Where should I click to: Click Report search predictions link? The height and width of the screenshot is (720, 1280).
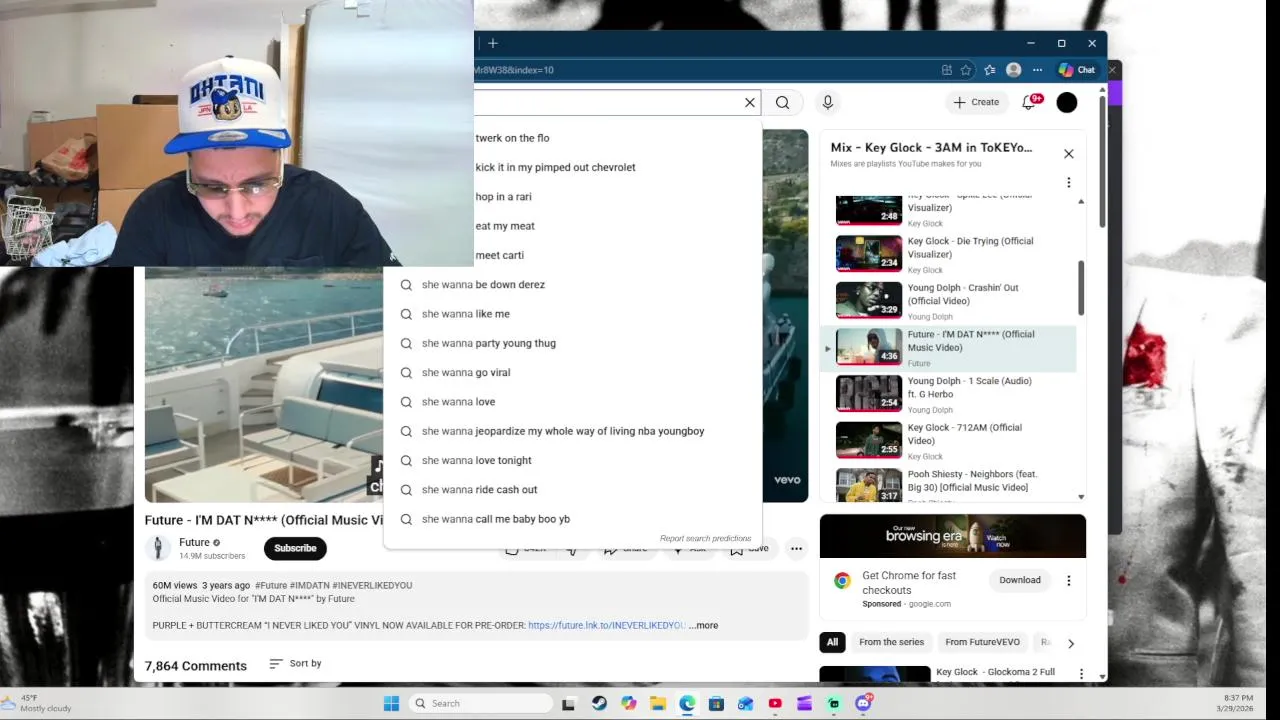click(x=705, y=538)
